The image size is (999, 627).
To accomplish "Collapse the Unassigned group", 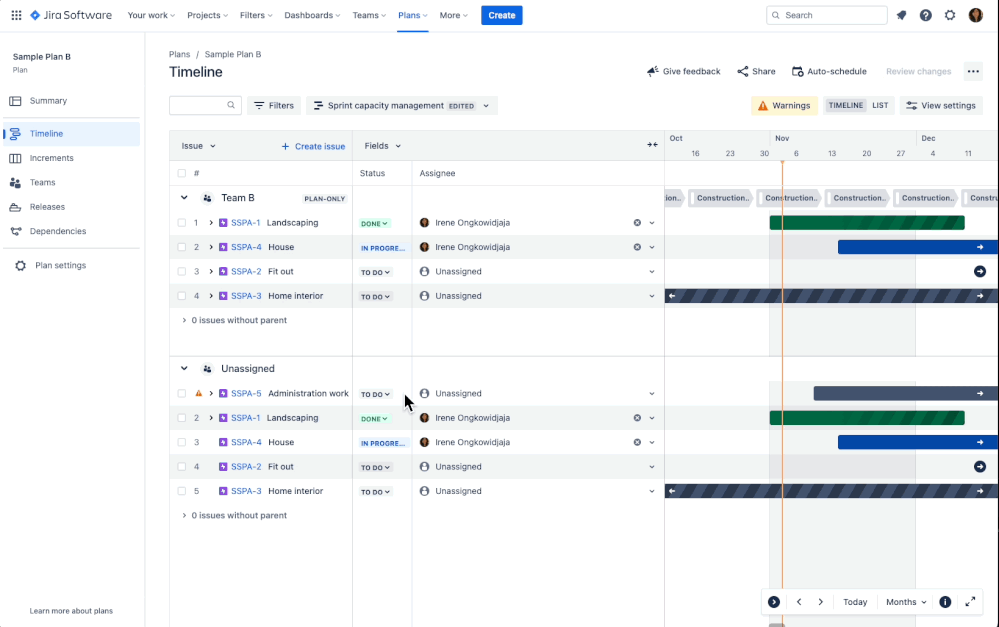I will (x=184, y=369).
